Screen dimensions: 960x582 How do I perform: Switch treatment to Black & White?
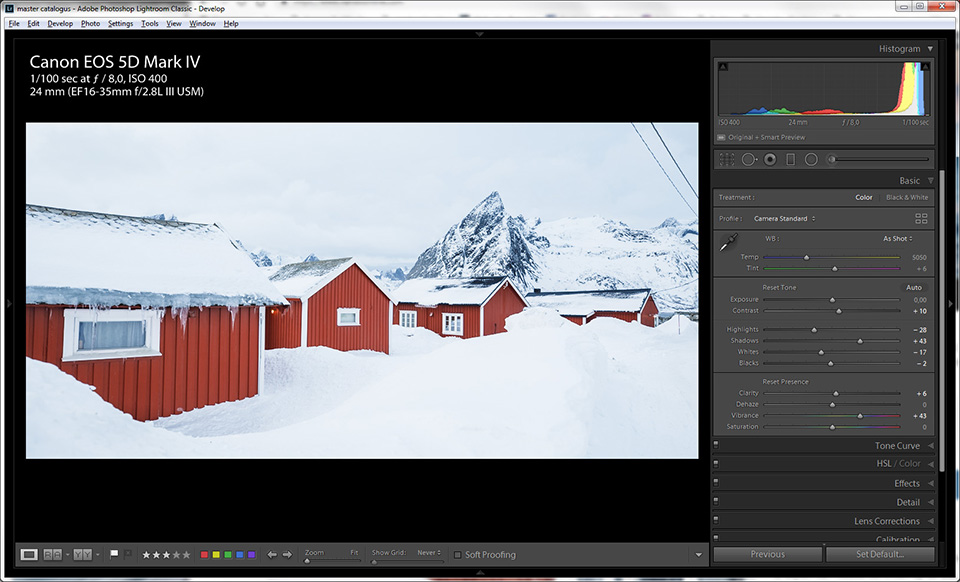(x=907, y=197)
